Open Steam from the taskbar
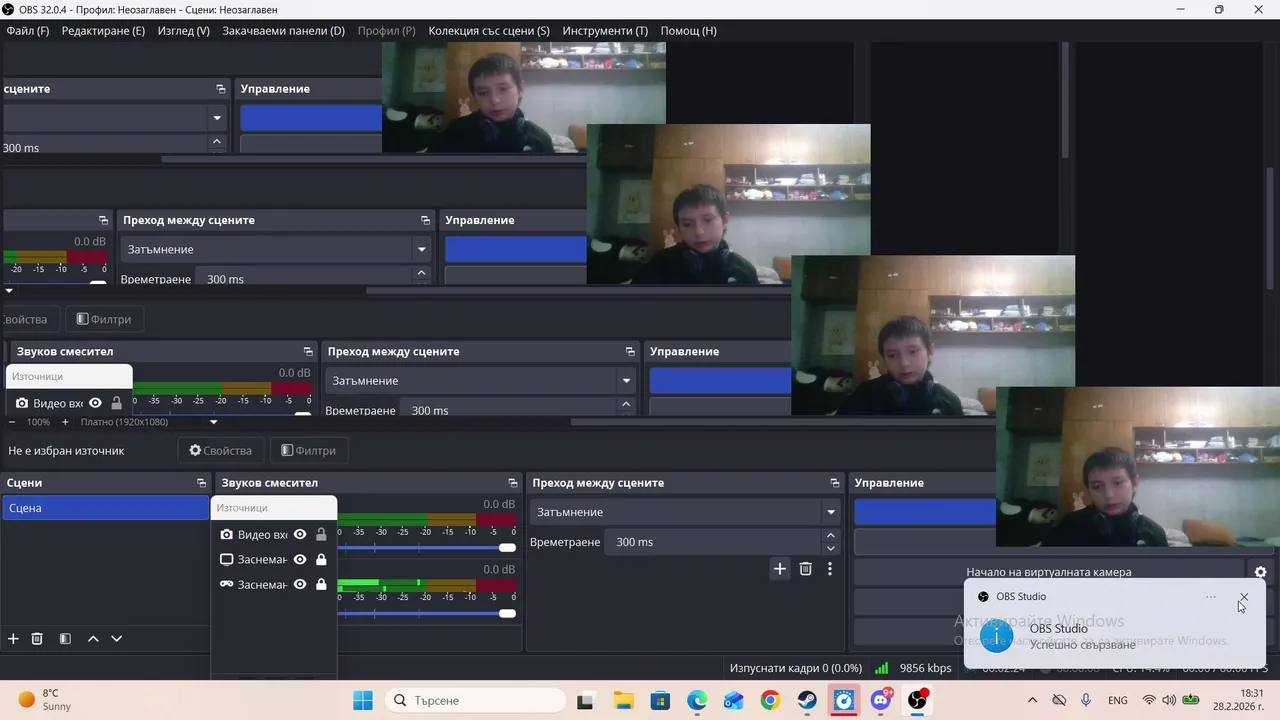The width and height of the screenshot is (1280, 720). pyautogui.click(x=807, y=701)
